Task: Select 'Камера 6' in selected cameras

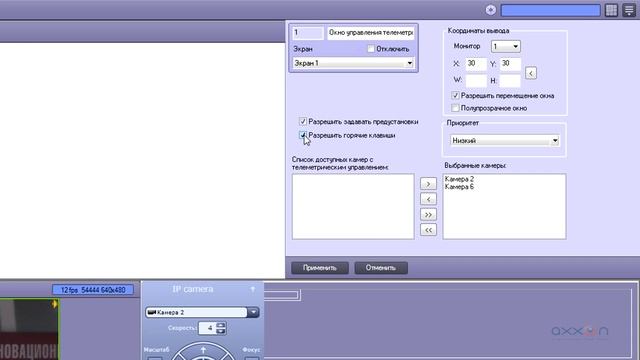Action: (x=459, y=187)
